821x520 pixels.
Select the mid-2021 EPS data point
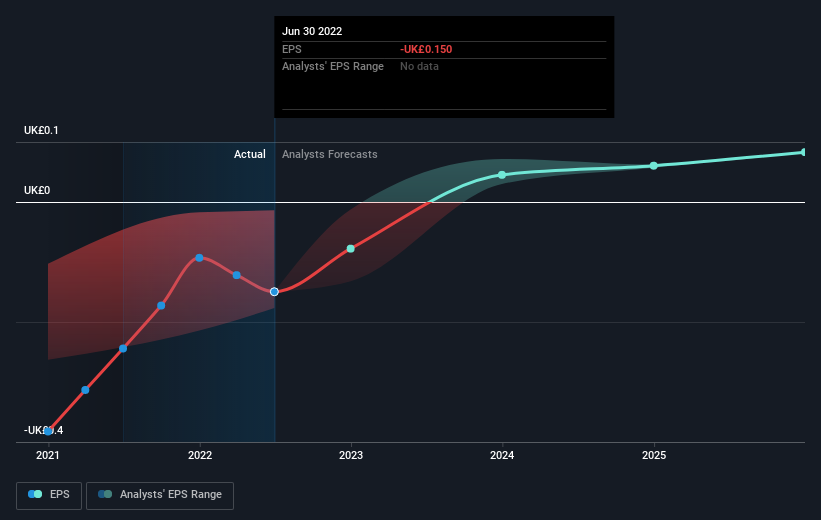(123, 348)
